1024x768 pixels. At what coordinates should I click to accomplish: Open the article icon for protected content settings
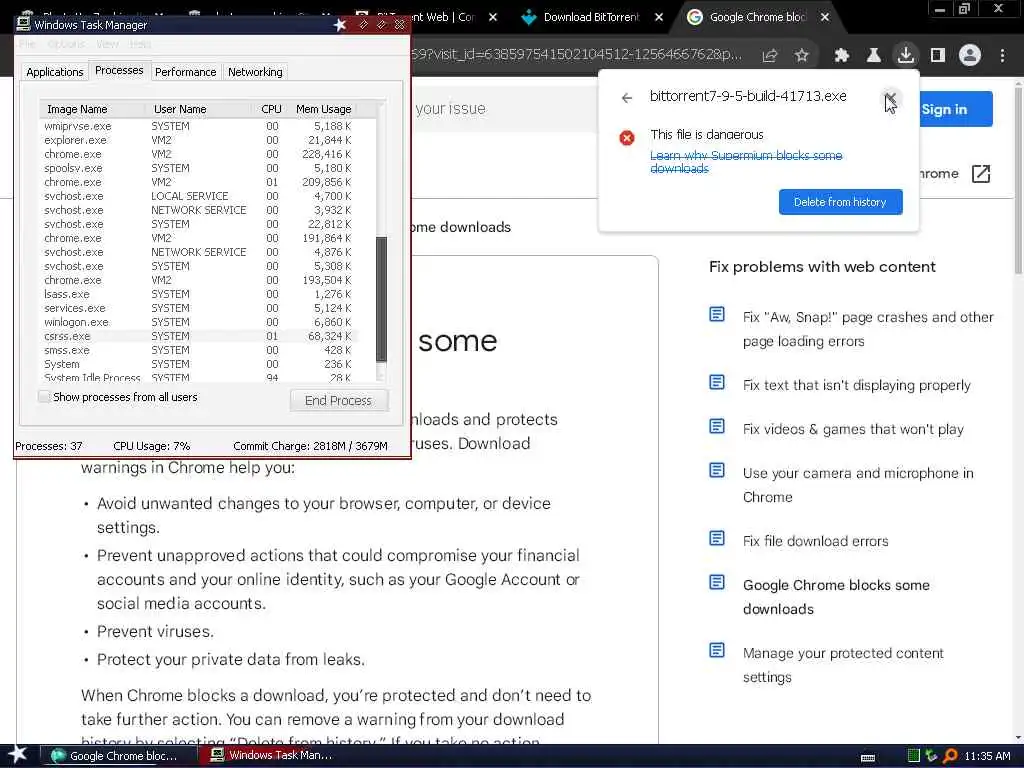717,650
